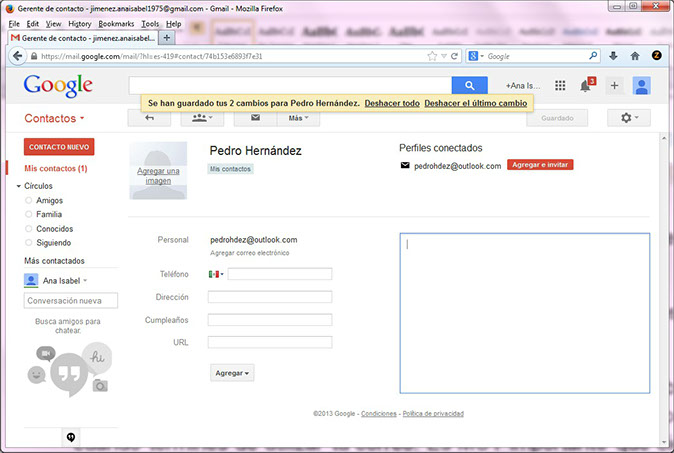Click the Hangouts icon at bottom
The width and height of the screenshot is (674, 453).
(x=71, y=437)
